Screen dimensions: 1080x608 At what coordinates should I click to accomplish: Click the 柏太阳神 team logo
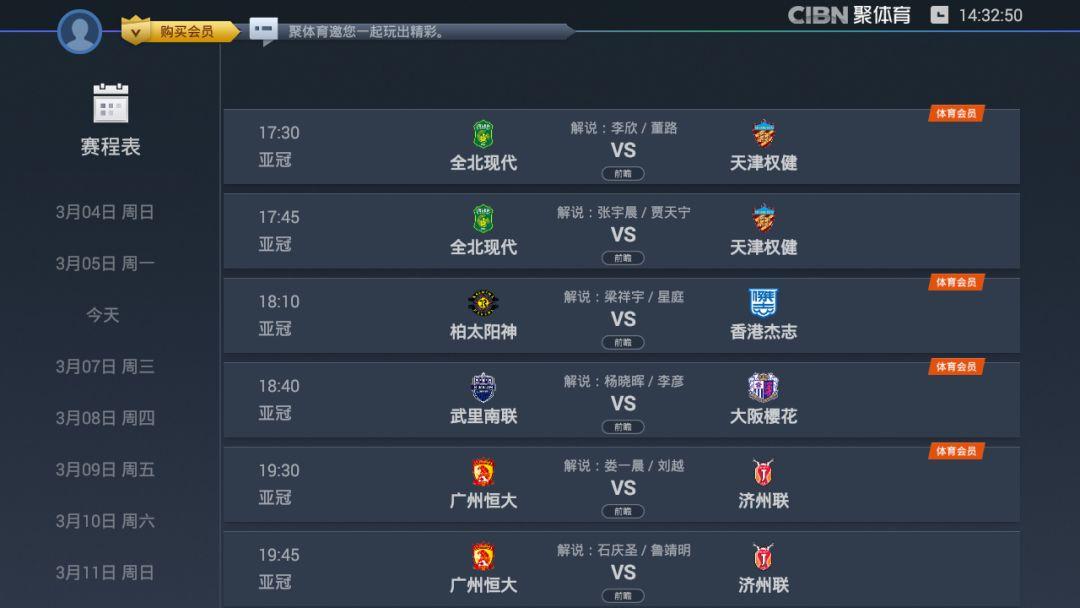point(484,303)
